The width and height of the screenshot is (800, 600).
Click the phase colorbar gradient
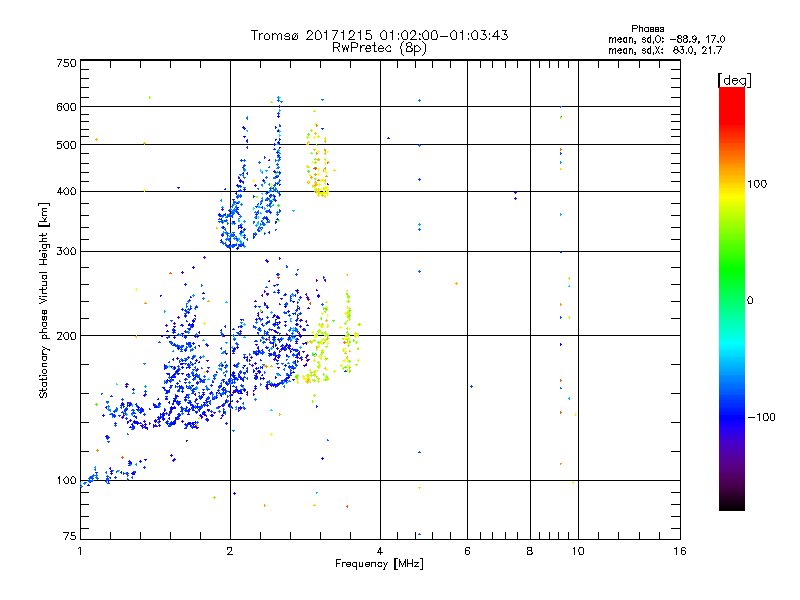click(x=732, y=298)
